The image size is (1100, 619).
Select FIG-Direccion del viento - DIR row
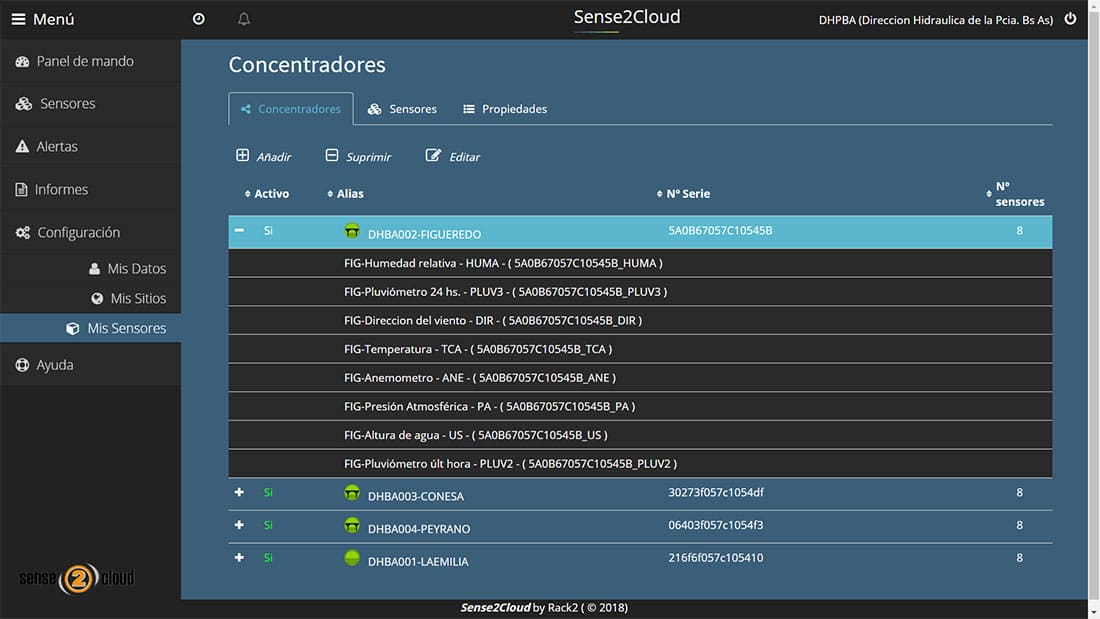click(x=640, y=321)
